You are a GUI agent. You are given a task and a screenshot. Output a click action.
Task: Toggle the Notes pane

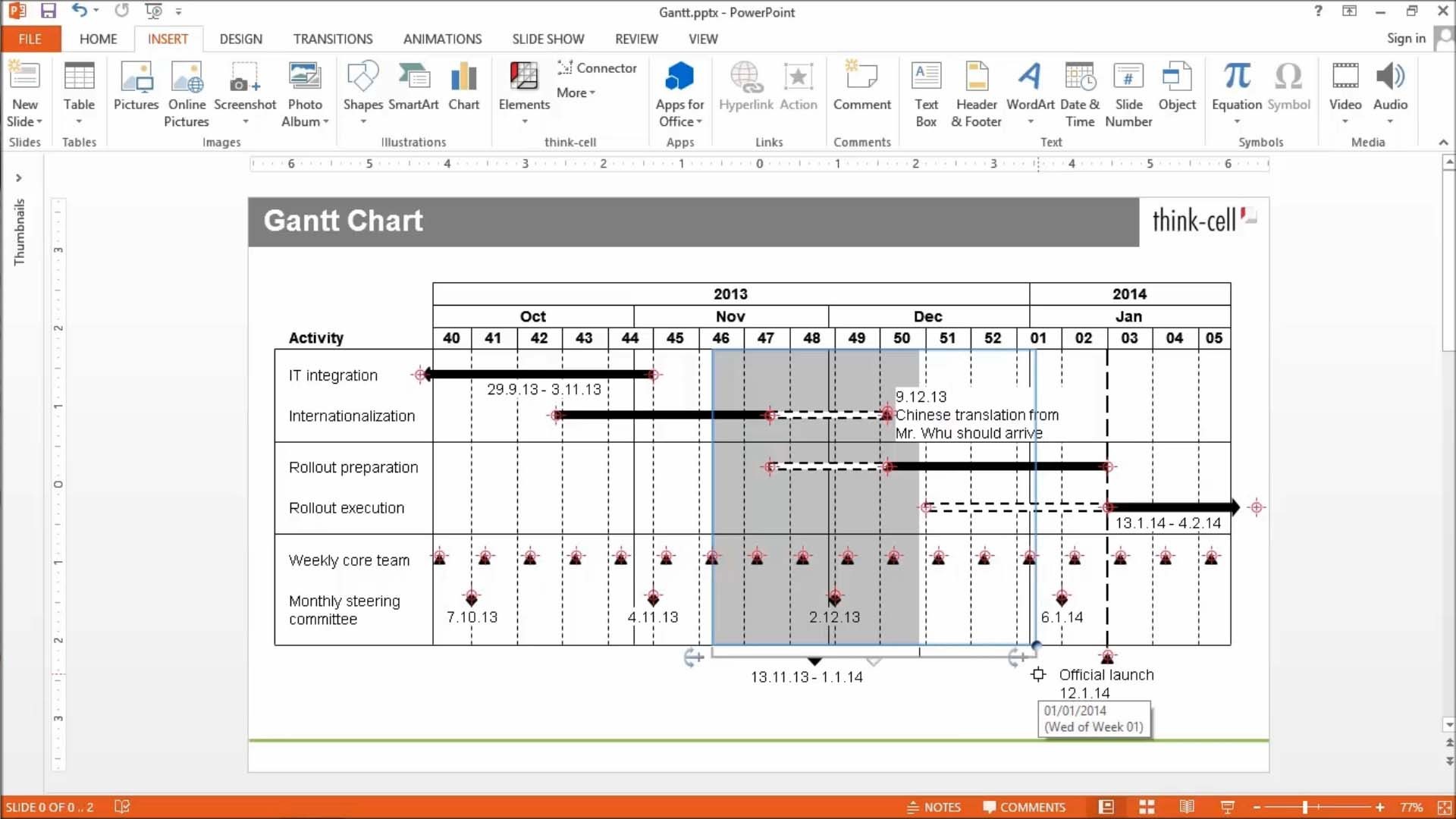[934, 807]
